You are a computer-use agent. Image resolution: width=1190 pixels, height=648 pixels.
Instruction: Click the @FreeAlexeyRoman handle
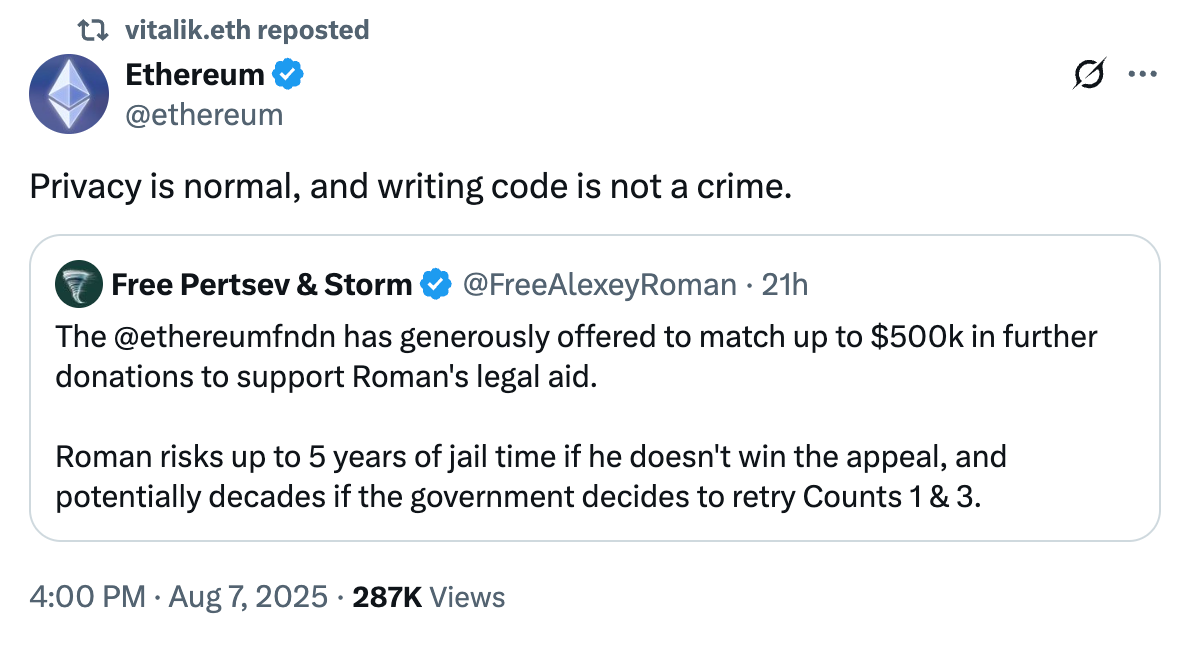point(598,285)
